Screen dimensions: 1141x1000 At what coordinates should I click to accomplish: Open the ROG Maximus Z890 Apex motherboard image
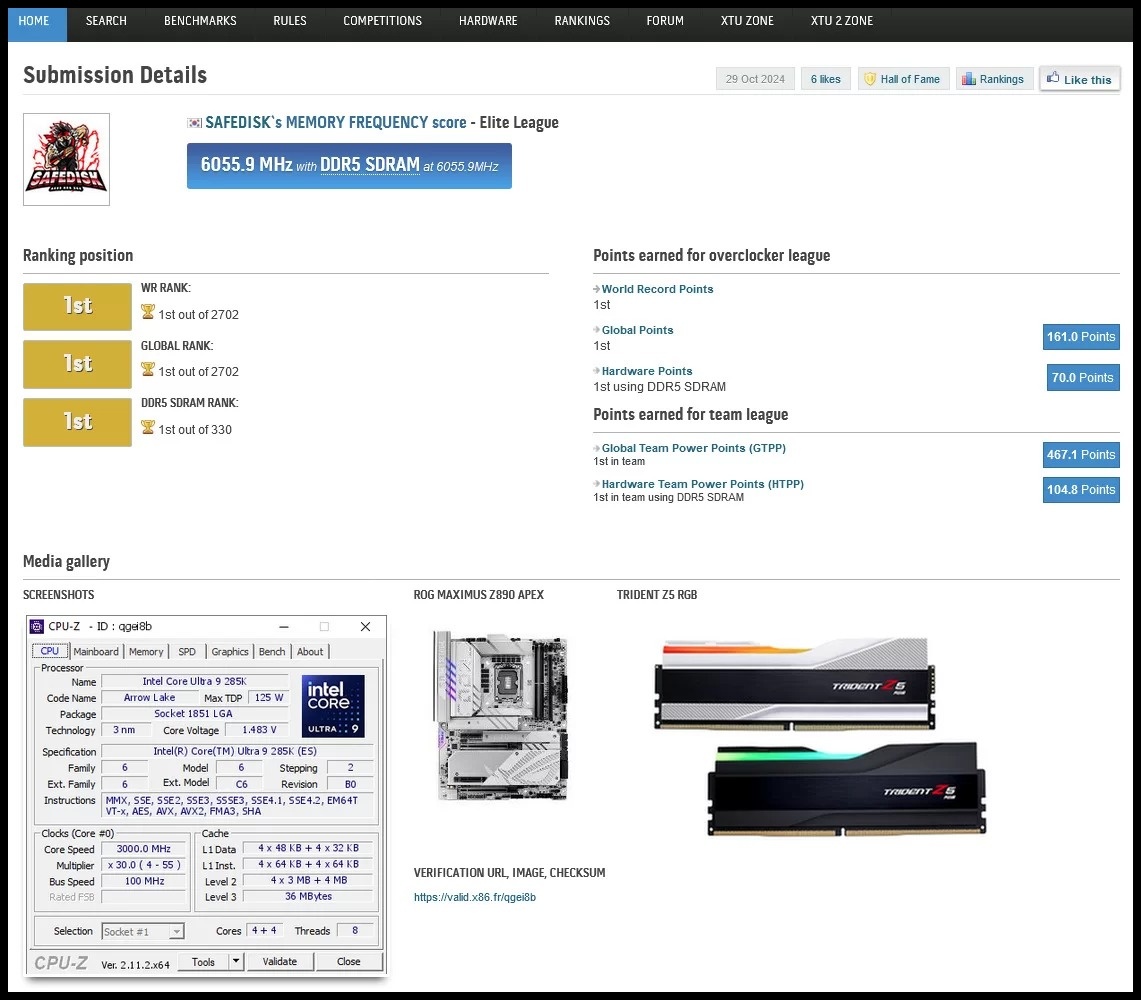click(x=501, y=716)
